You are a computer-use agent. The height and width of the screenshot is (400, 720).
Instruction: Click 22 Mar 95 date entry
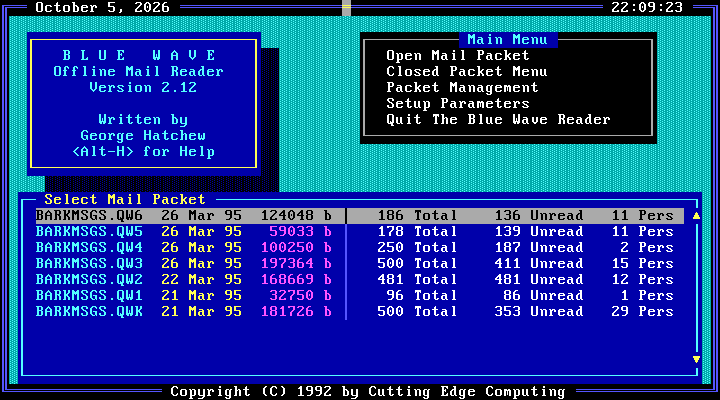coord(202,280)
